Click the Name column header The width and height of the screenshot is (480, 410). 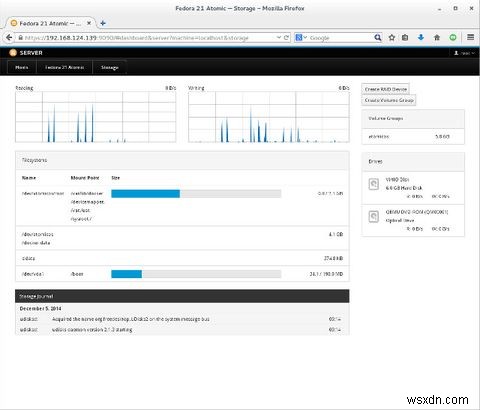[x=29, y=178]
